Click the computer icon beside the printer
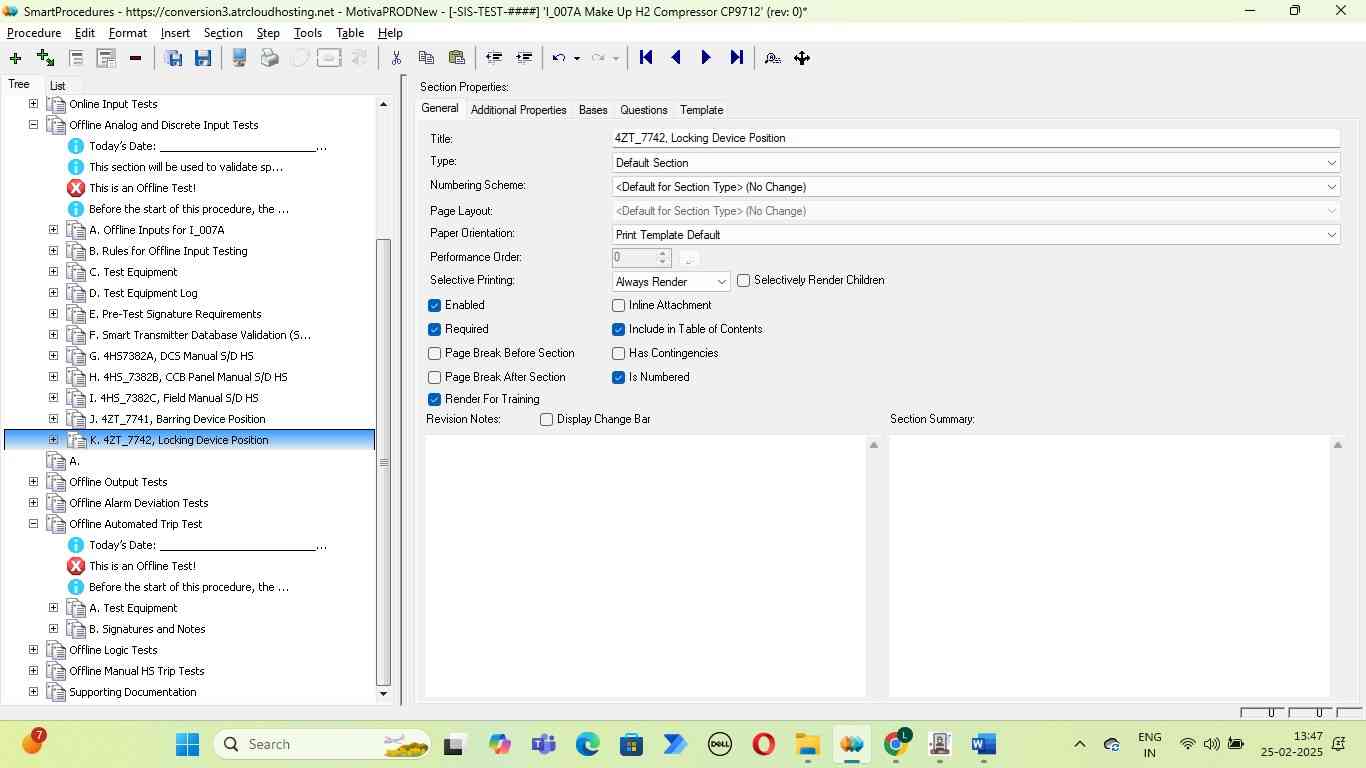This screenshot has width=1366, height=768. point(239,58)
